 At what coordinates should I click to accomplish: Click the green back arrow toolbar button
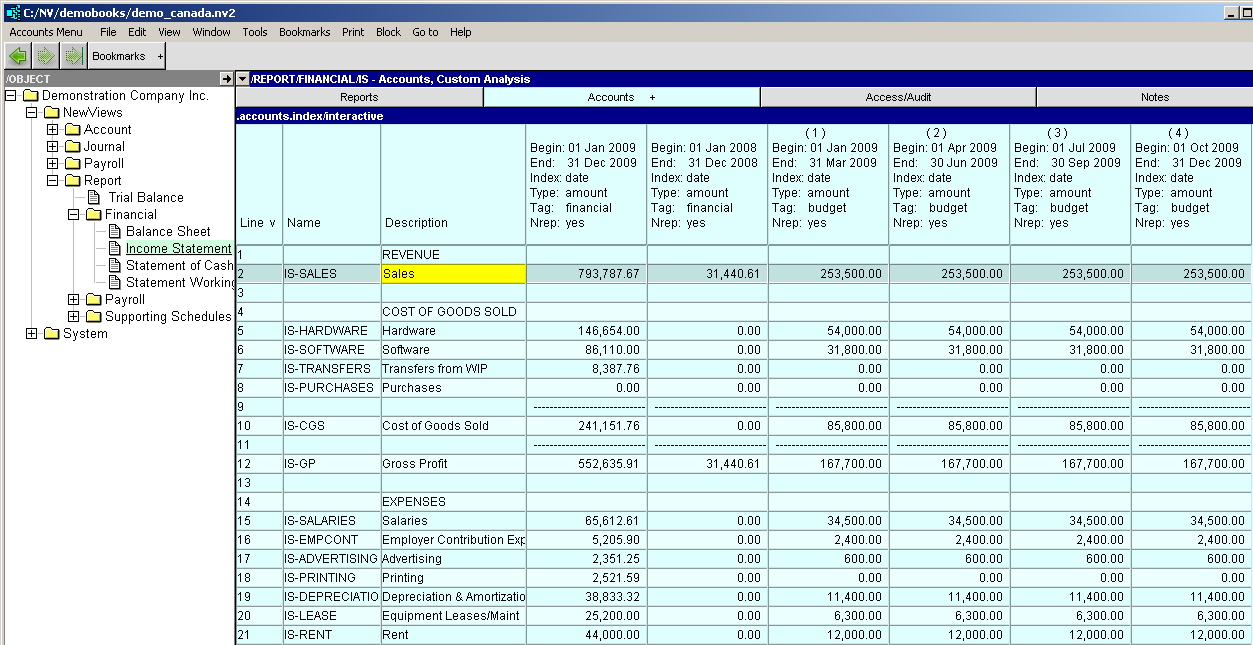tap(18, 57)
